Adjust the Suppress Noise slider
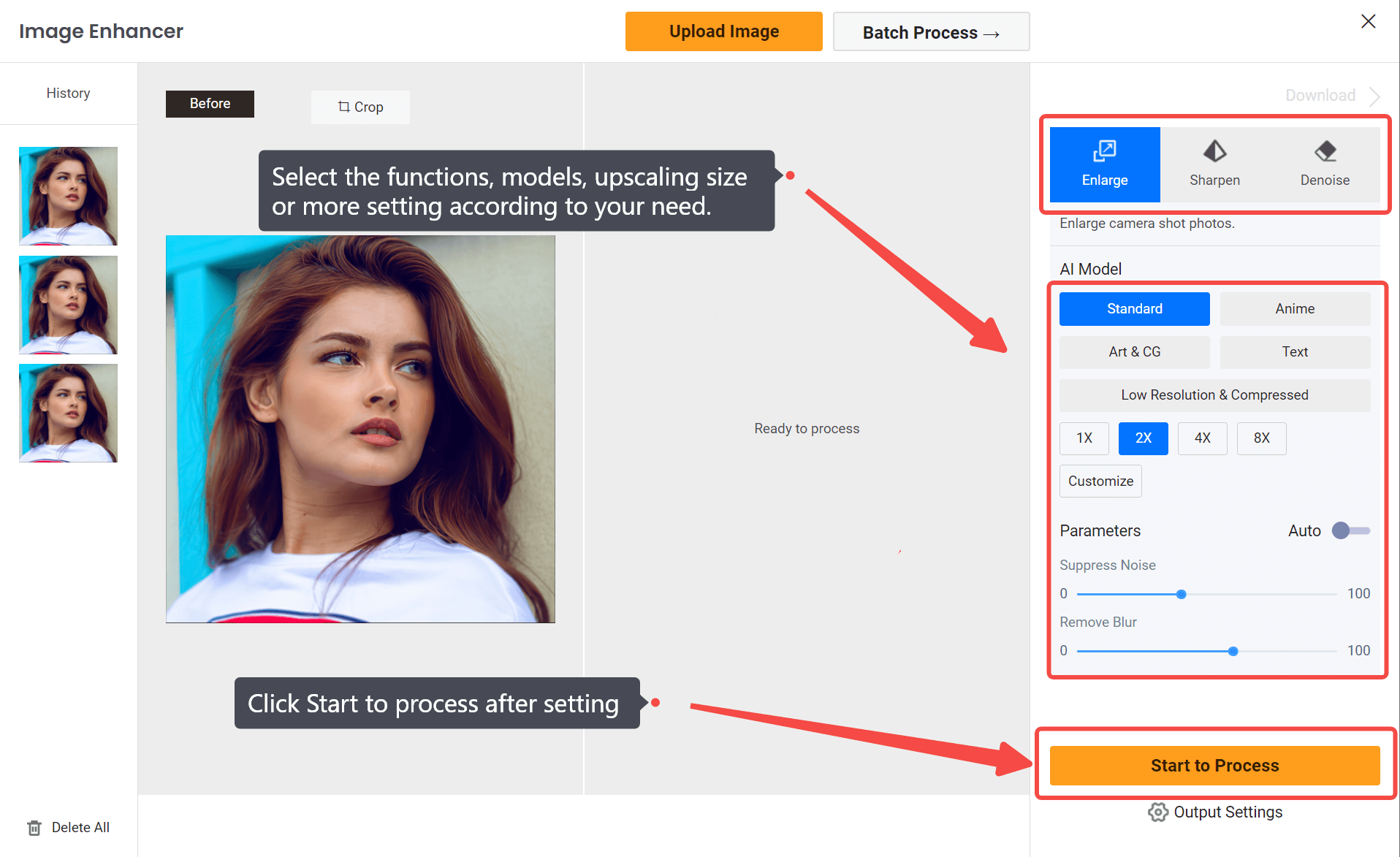 (1181, 594)
